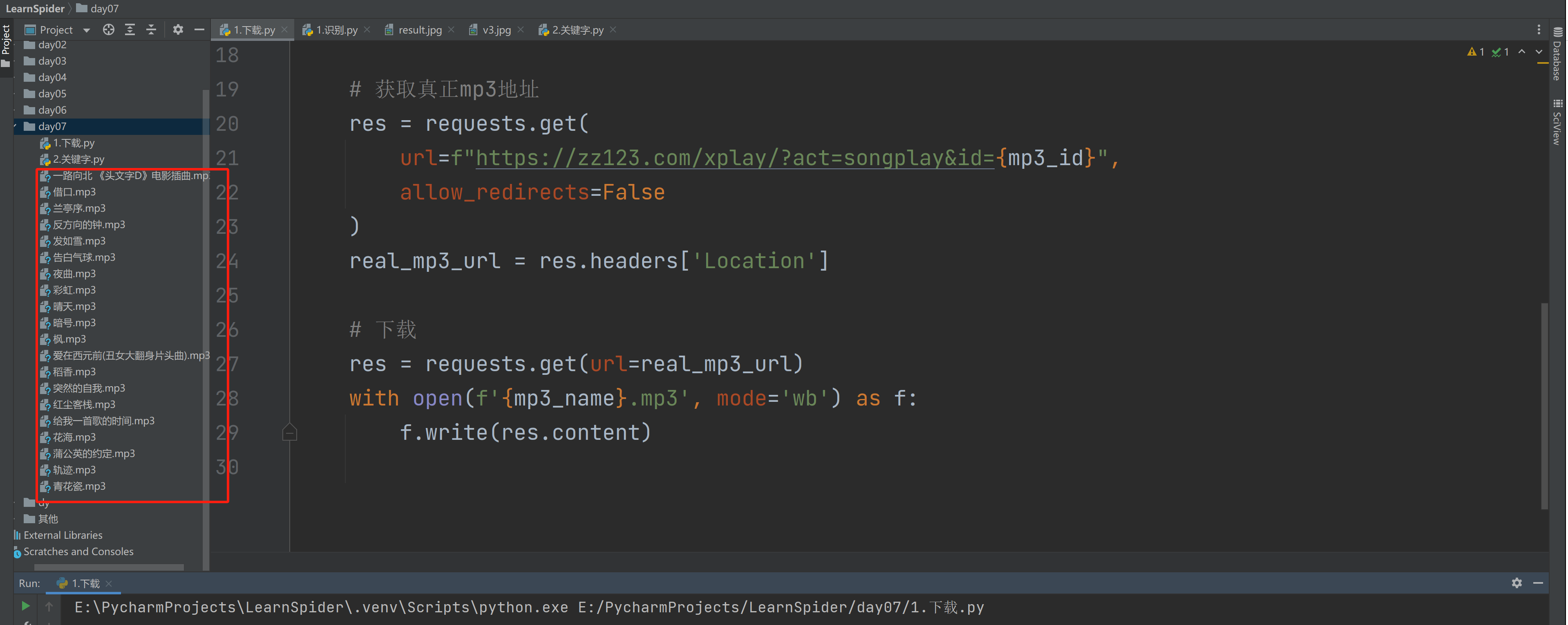Viewport: 1568px width, 625px height.
Task: Hide the Project tool window with minus icon
Action: [199, 29]
